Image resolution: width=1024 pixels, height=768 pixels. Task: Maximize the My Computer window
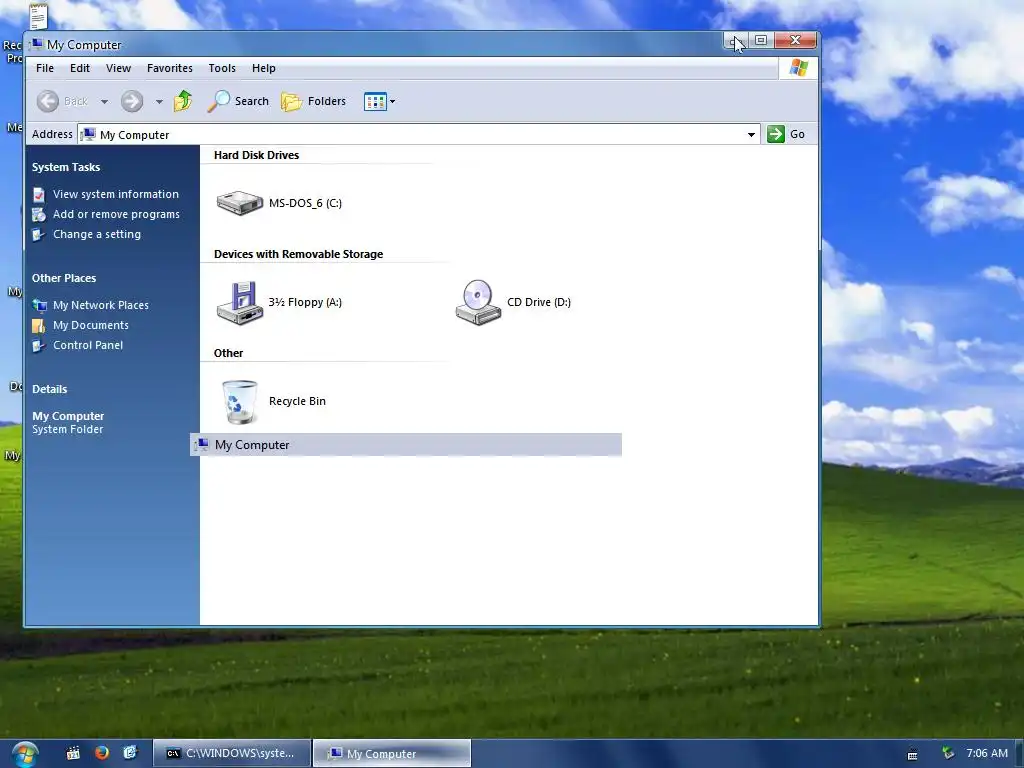coord(761,40)
